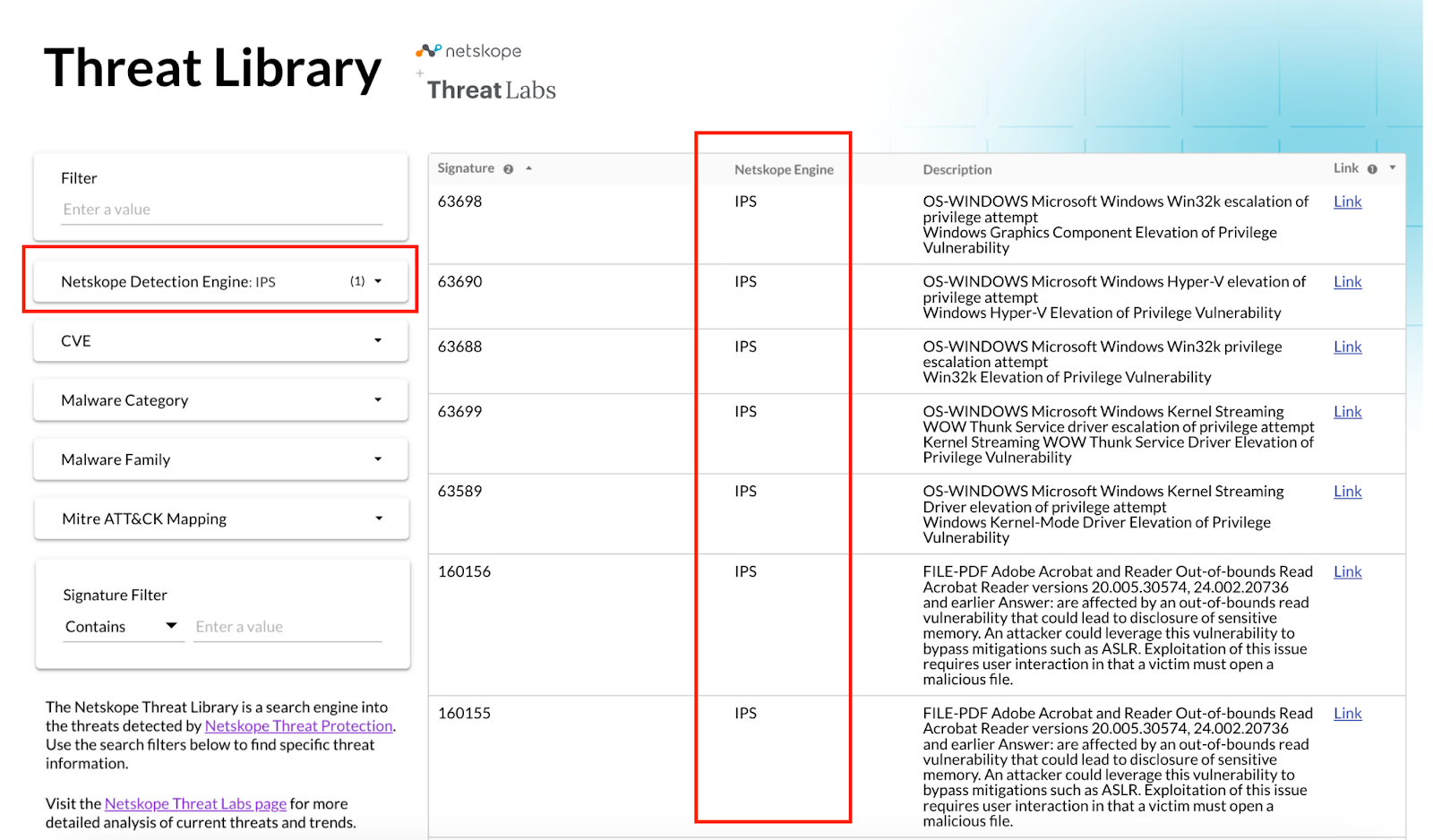Screen dimensions: 1433x840
Task: Expand the Netskope Detection Engine dropdown
Action: point(220,281)
